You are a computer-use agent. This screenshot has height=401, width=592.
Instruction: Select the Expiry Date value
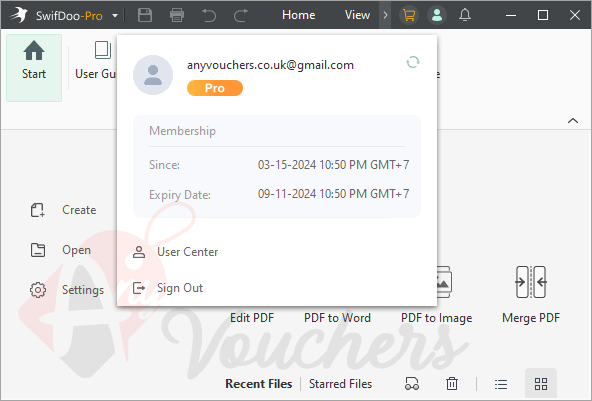click(333, 194)
